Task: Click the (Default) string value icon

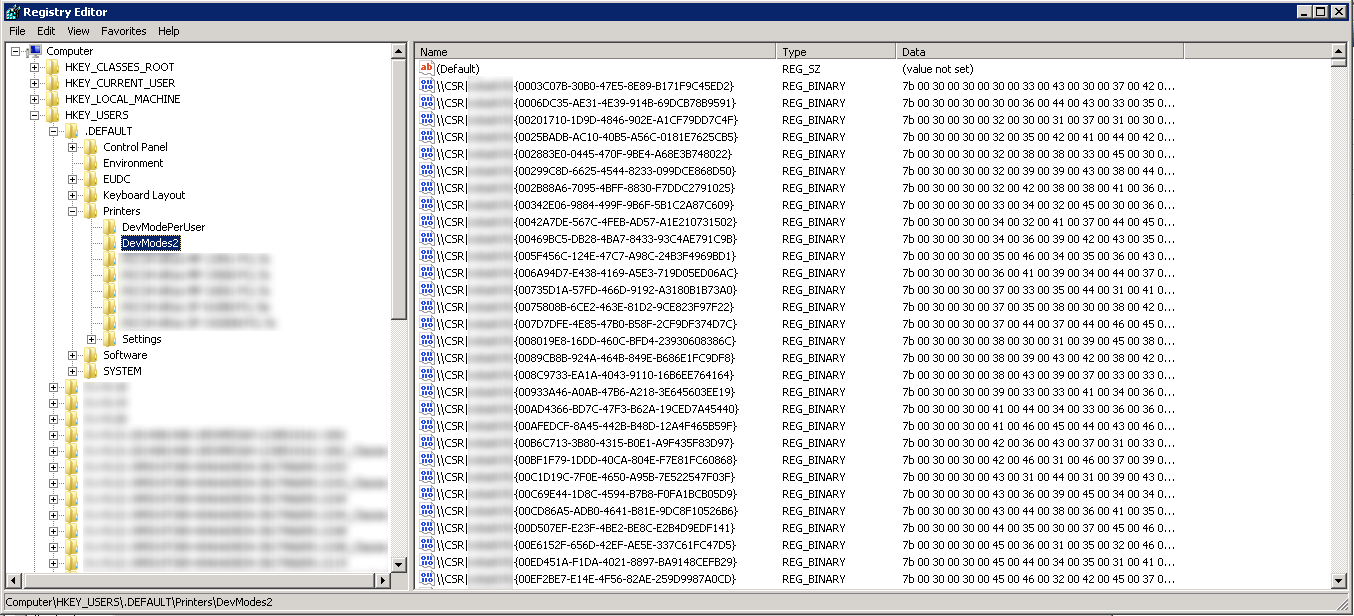Action: [427, 69]
